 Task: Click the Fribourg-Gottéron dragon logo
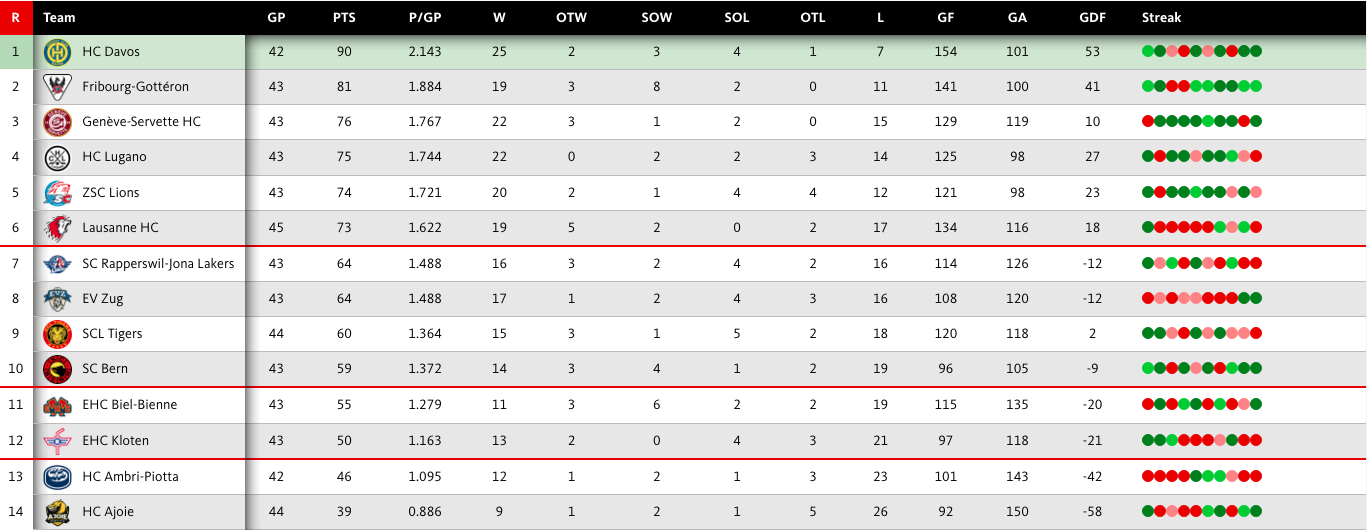[x=57, y=87]
